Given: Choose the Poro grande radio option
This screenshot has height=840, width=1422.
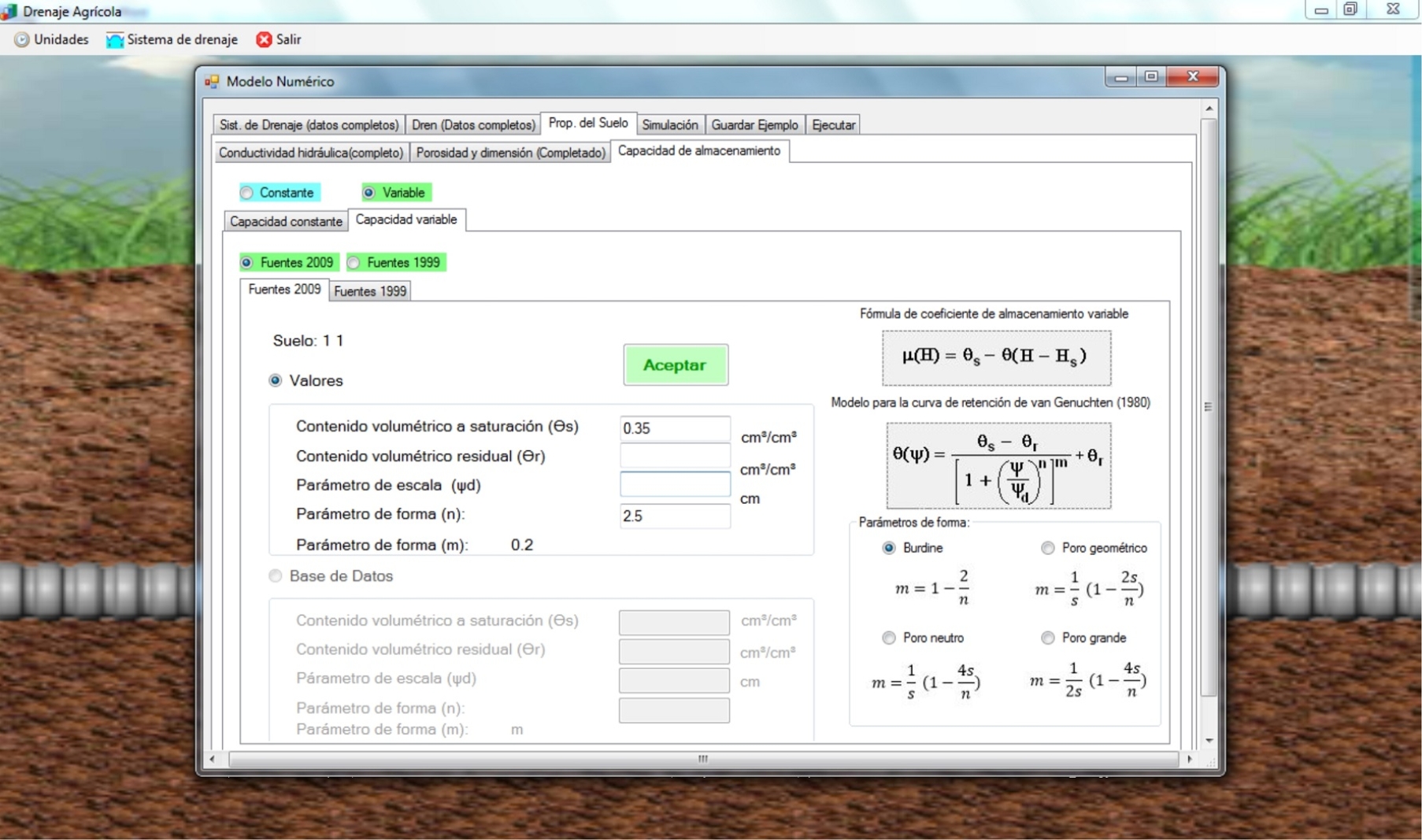Looking at the screenshot, I should [1047, 638].
